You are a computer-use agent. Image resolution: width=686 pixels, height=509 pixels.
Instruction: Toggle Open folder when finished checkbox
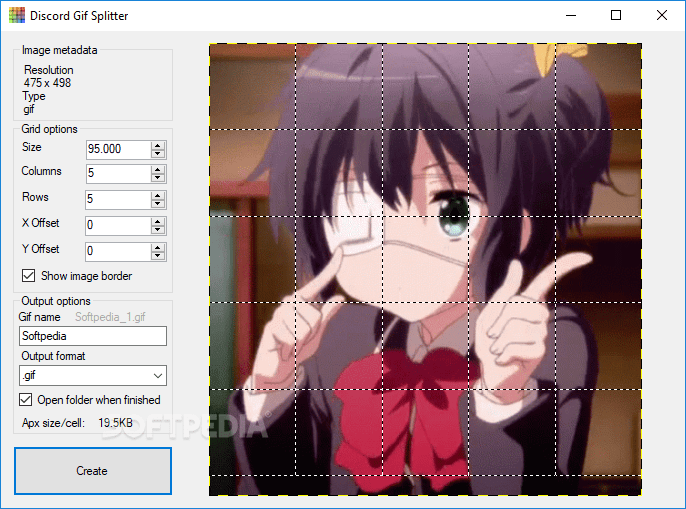click(25, 400)
